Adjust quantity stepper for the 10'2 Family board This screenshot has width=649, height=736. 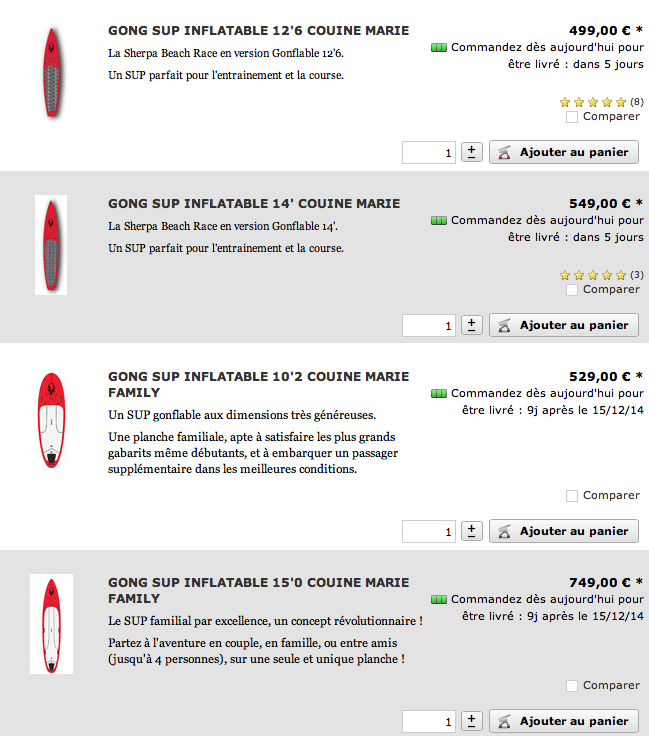coord(472,531)
